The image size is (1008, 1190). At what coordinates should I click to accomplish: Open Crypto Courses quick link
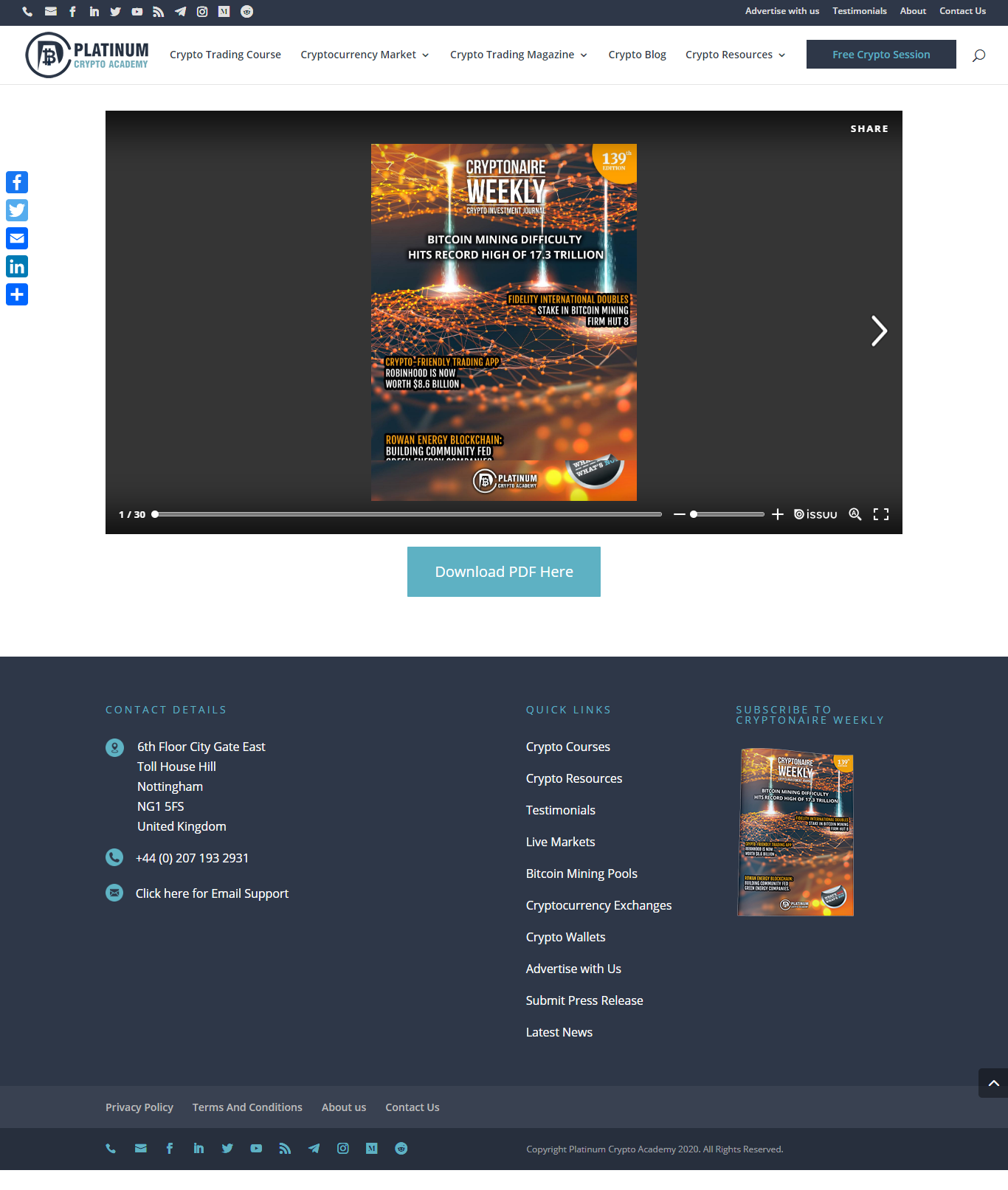pos(568,747)
